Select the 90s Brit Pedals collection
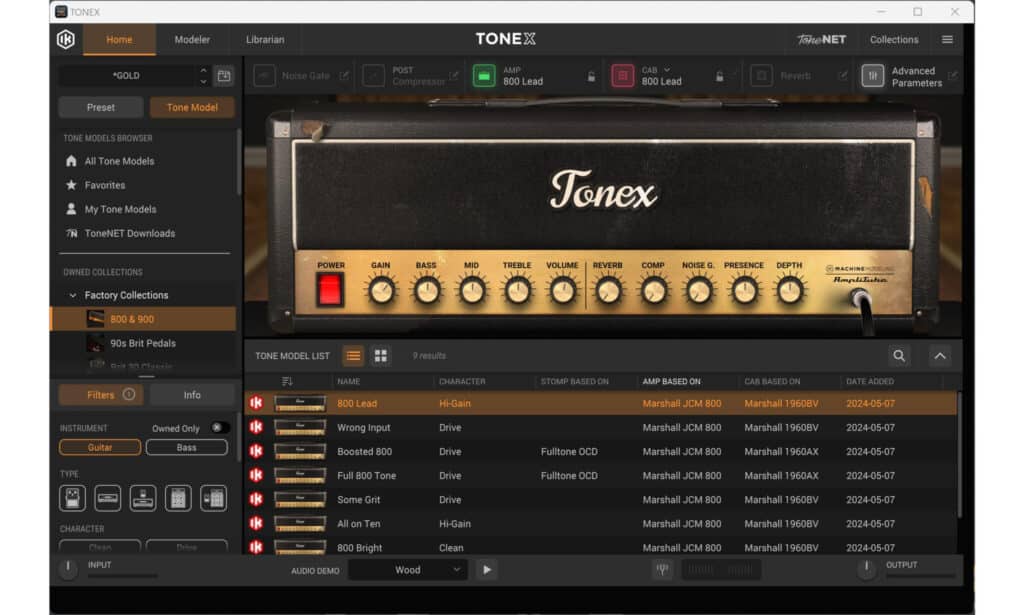This screenshot has width=1024, height=615. click(144, 343)
